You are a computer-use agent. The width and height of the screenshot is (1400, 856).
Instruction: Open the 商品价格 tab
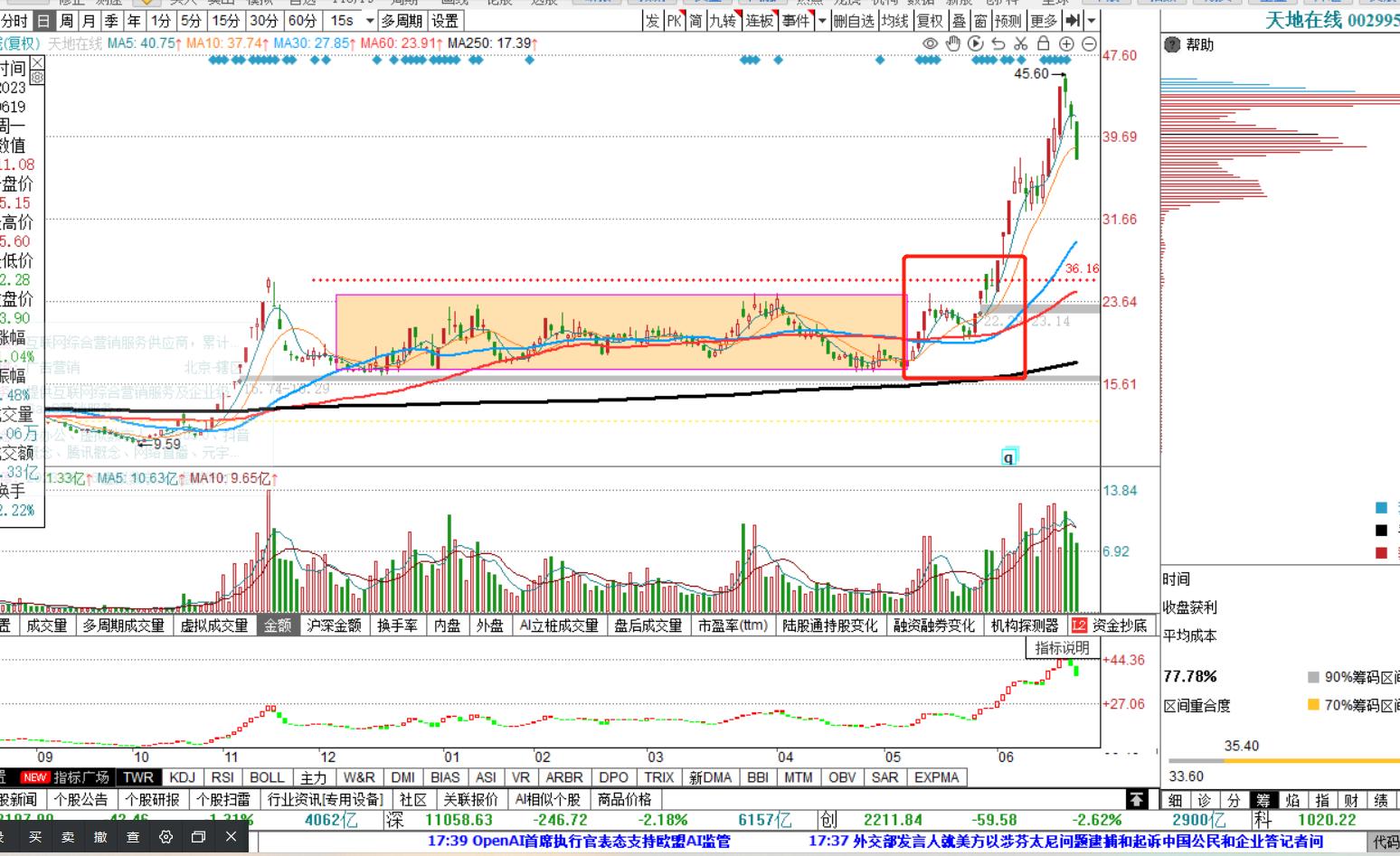pyautogui.click(x=625, y=800)
